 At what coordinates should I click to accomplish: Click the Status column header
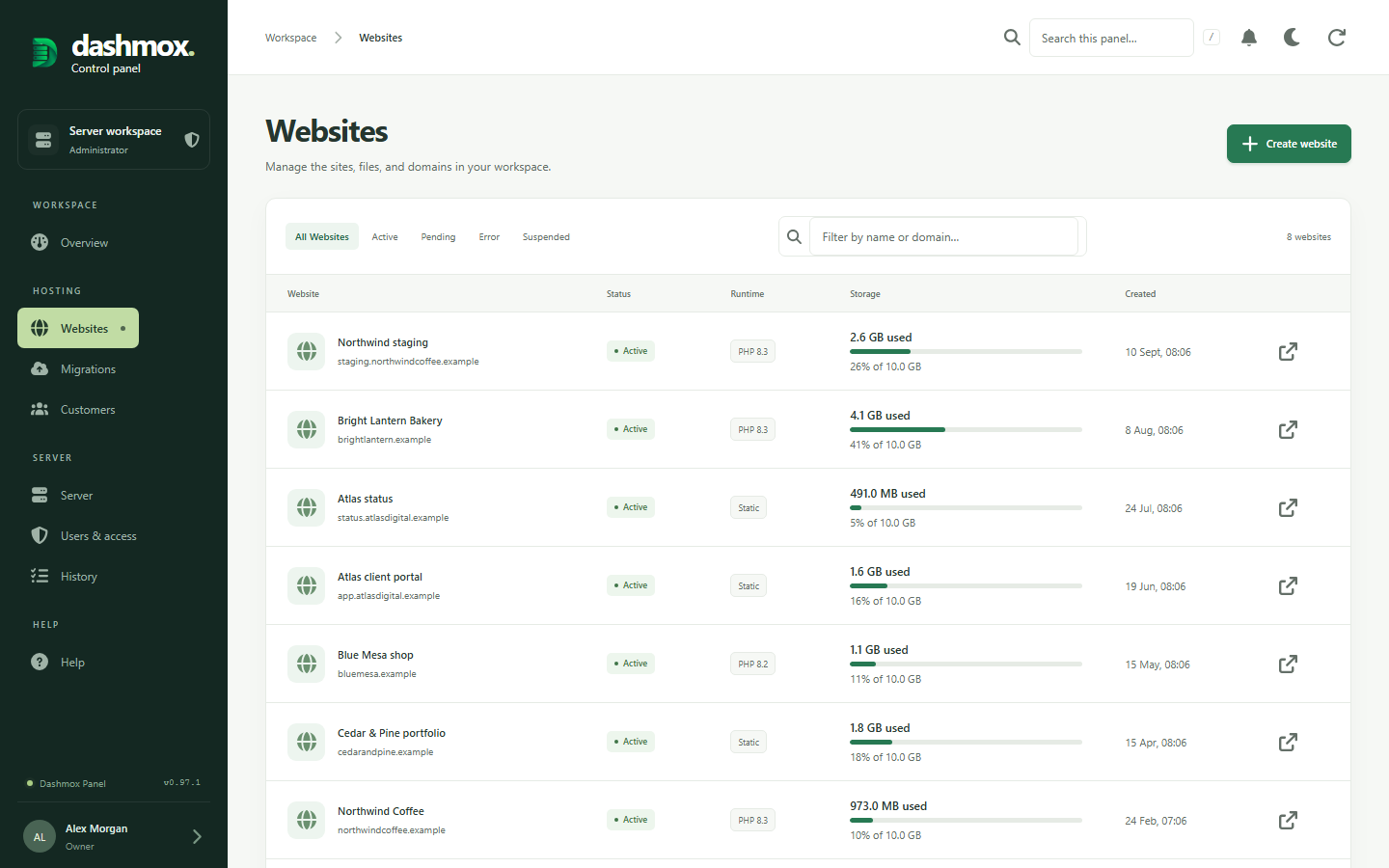(x=618, y=294)
